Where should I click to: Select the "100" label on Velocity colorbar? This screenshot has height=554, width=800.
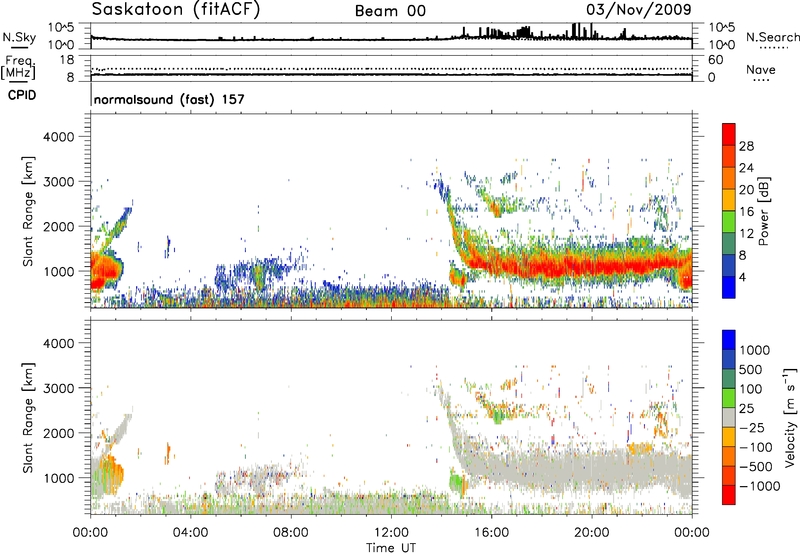(751, 389)
